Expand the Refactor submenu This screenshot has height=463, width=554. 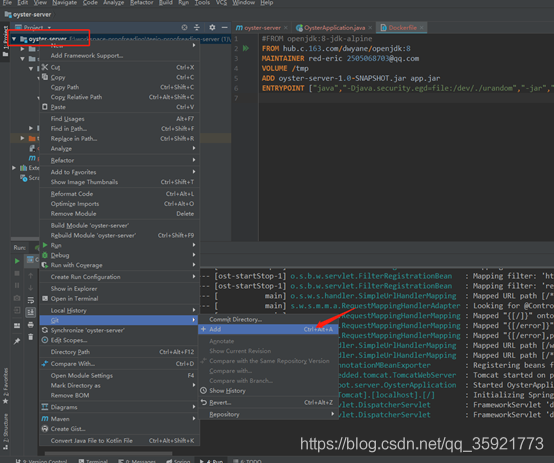point(119,160)
